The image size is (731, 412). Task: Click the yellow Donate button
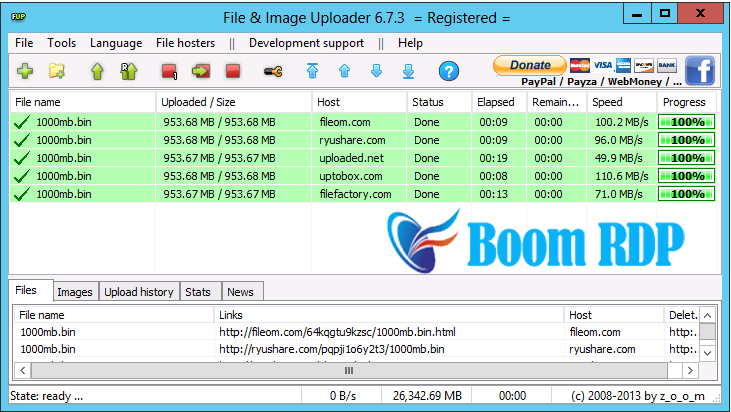[530, 65]
